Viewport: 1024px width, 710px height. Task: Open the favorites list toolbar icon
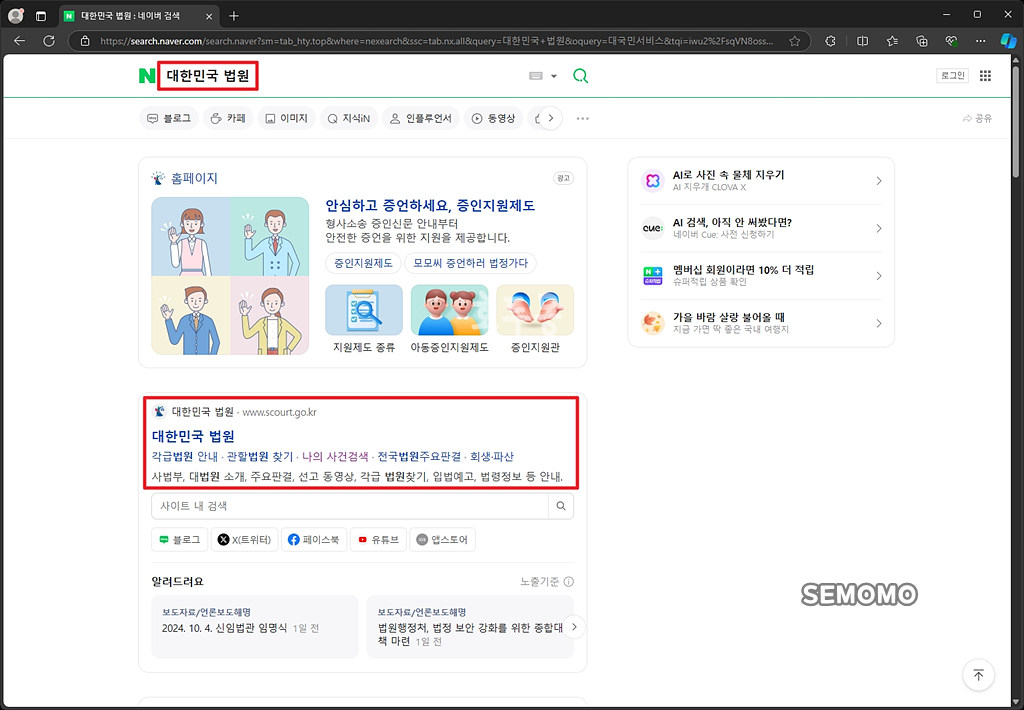(892, 41)
